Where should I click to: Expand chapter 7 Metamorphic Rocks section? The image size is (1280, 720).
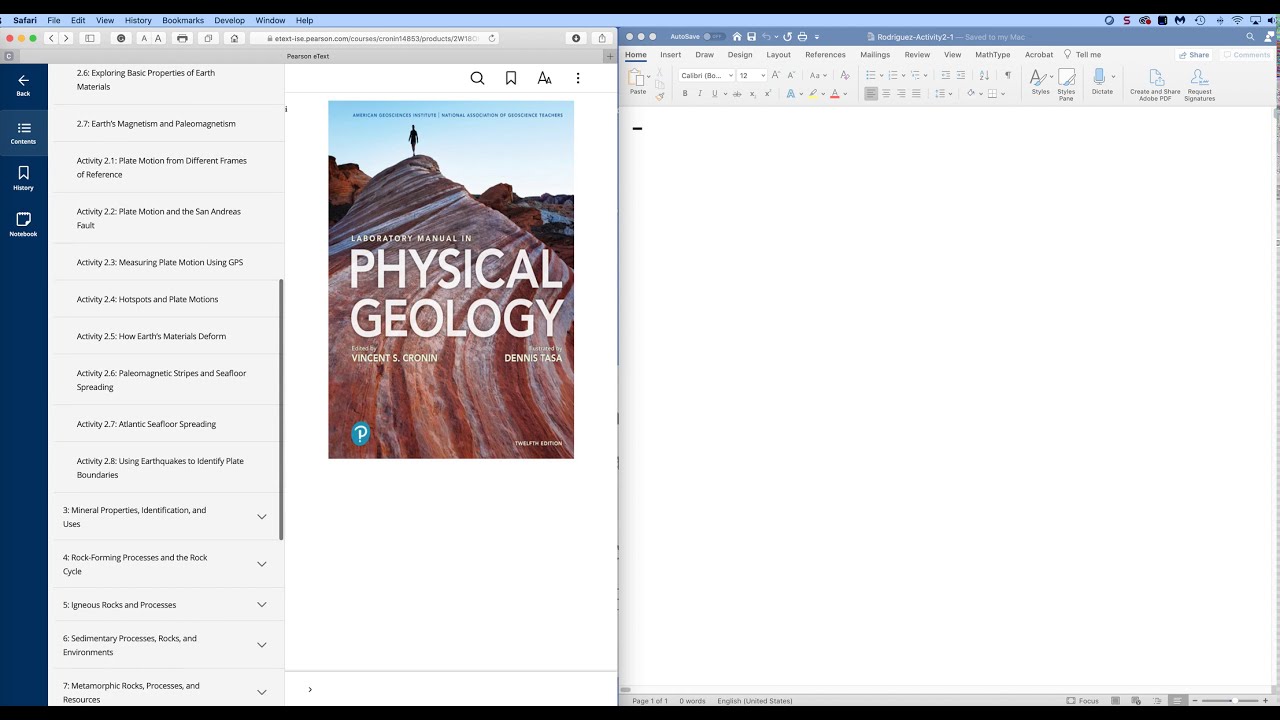(262, 692)
